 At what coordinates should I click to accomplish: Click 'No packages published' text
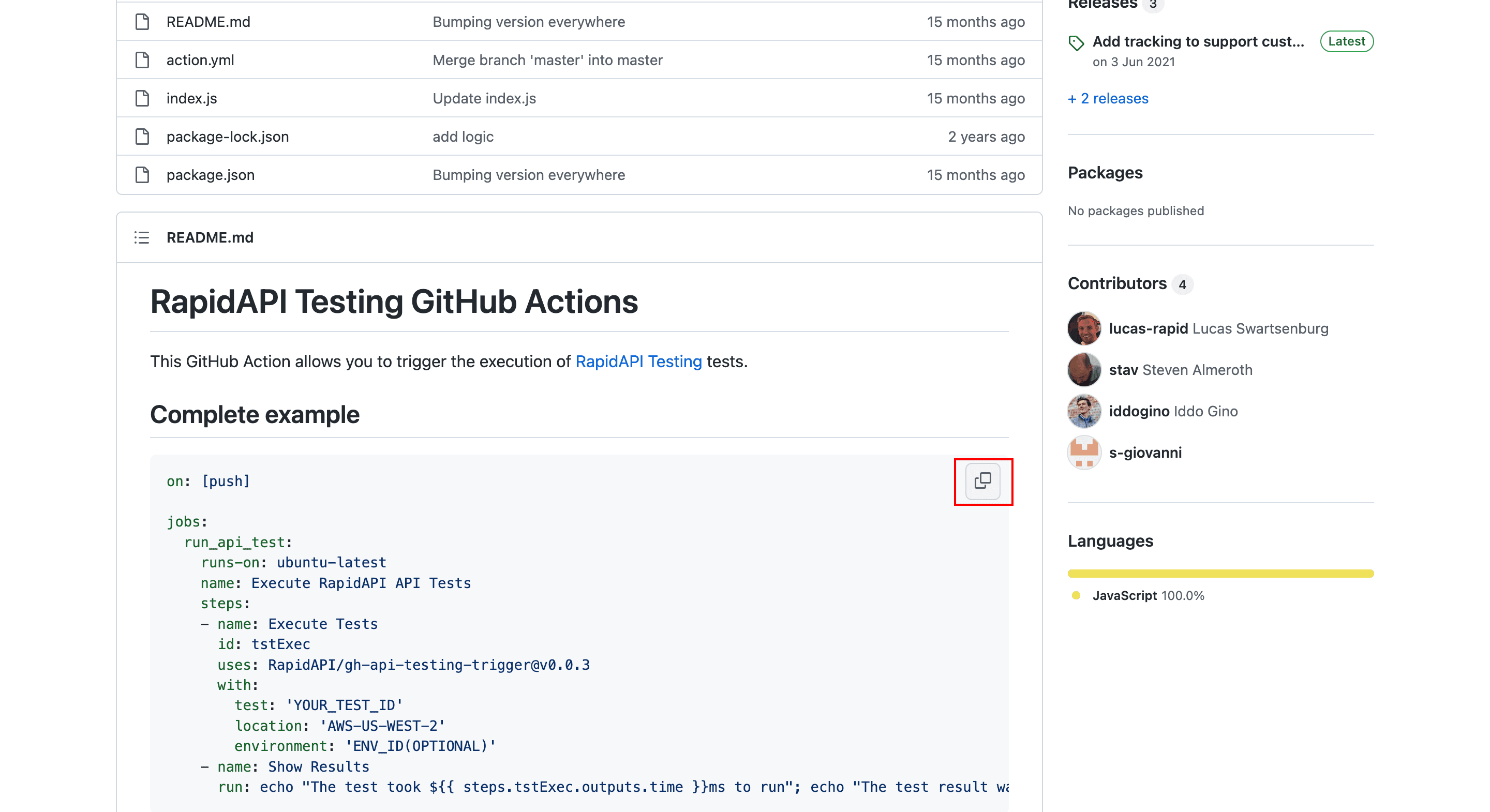(x=1136, y=211)
